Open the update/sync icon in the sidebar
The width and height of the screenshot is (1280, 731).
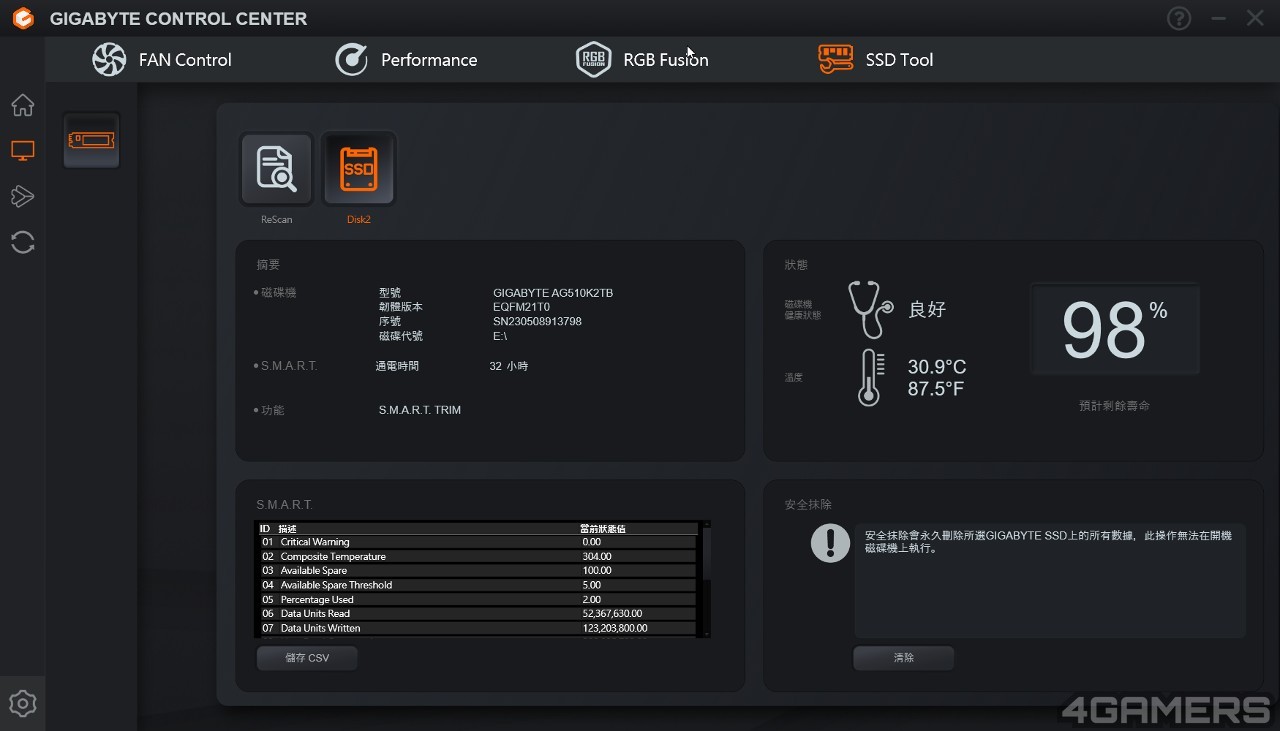coord(22,242)
